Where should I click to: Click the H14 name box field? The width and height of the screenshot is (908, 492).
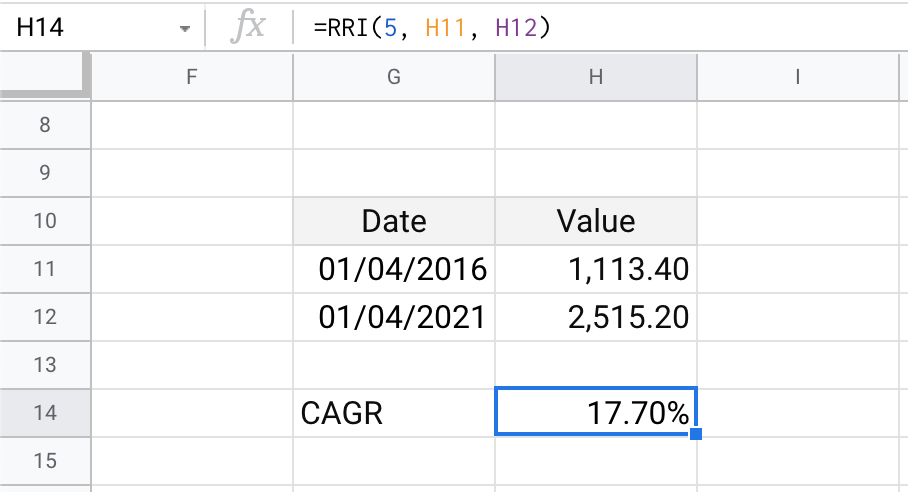pyautogui.click(x=102, y=27)
